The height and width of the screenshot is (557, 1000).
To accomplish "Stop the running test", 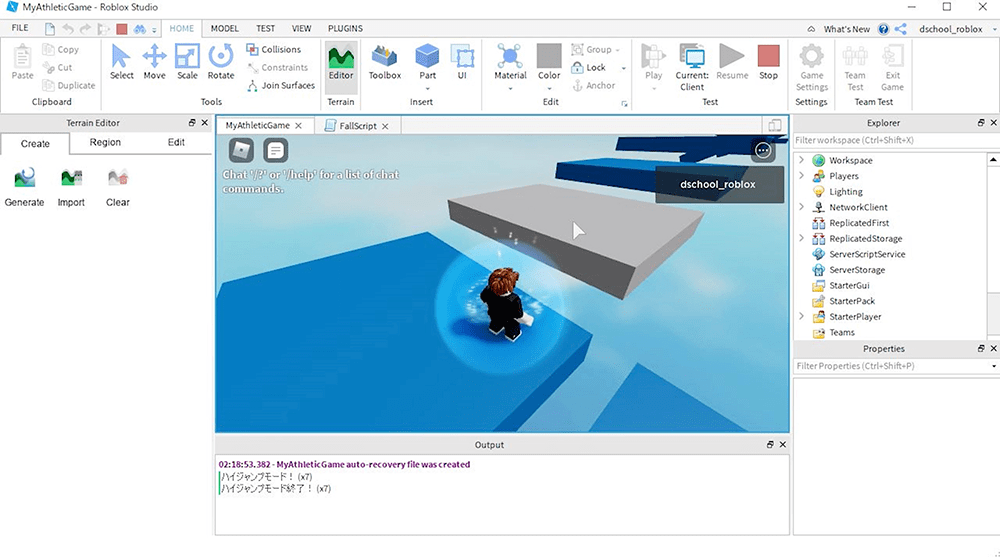I will click(x=768, y=62).
